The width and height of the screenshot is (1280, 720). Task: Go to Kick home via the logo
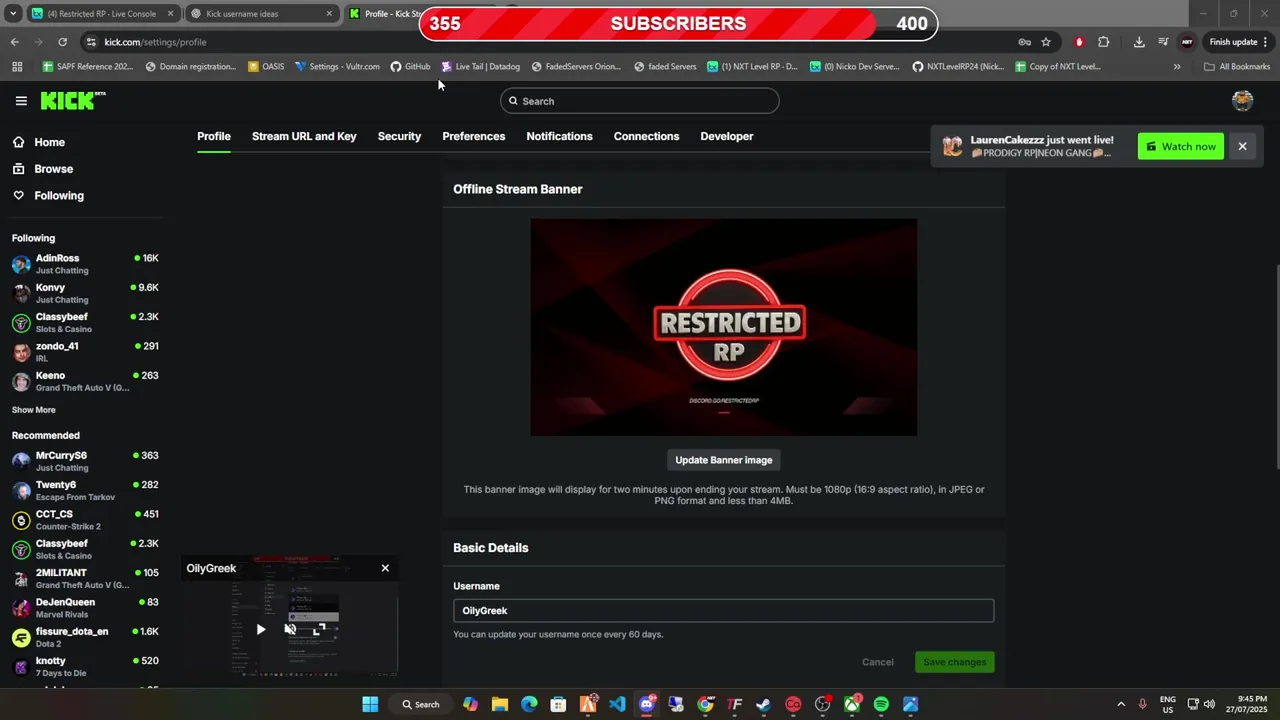point(72,100)
